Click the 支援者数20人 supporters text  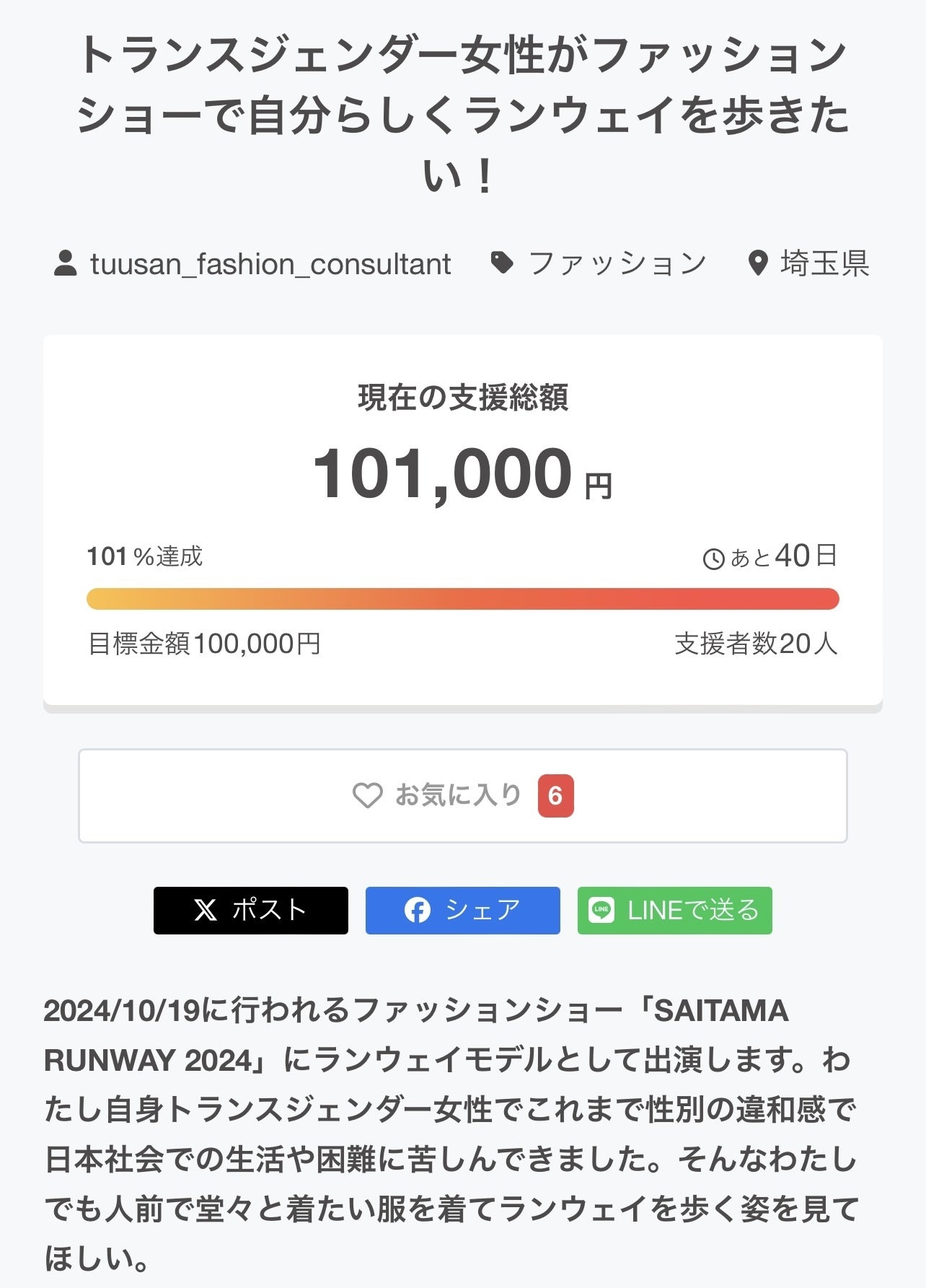pyautogui.click(x=756, y=644)
